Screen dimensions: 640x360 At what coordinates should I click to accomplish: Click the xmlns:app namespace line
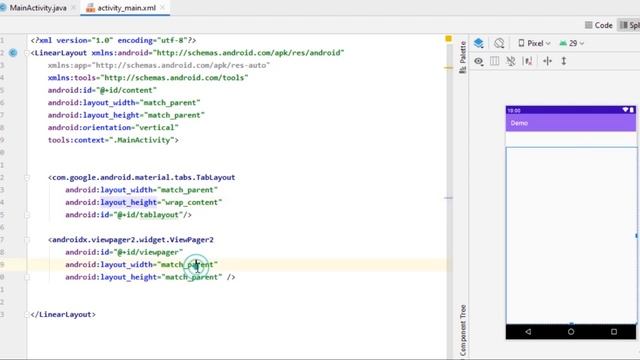[159, 65]
